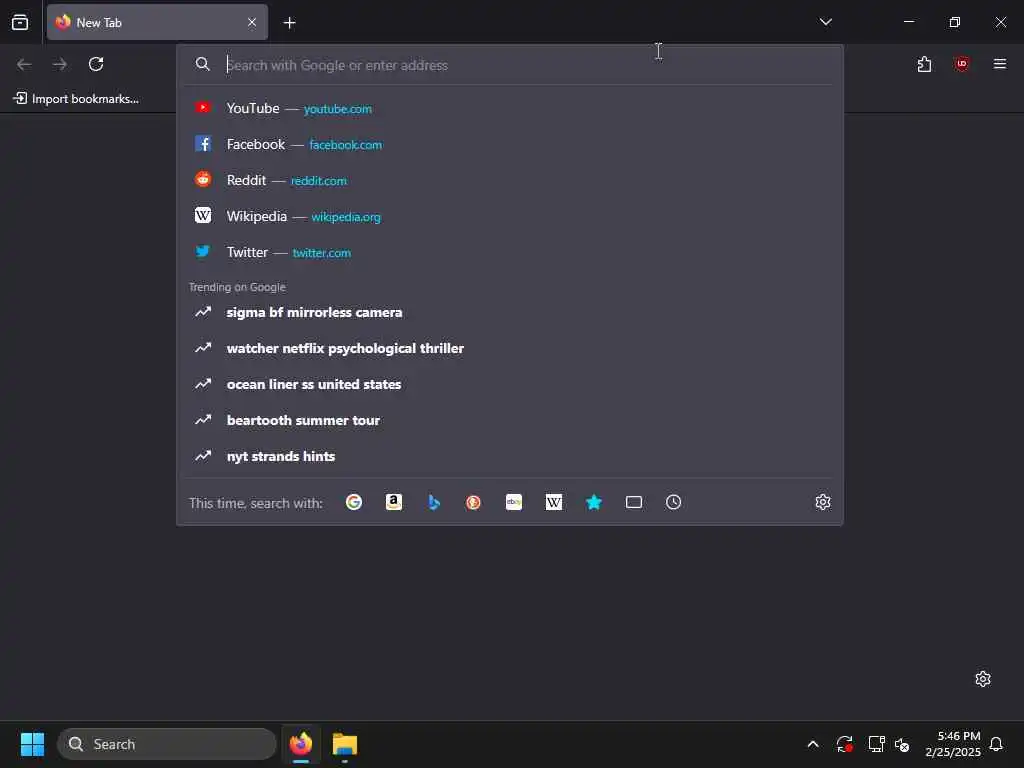Search bookmarks with star icon
The width and height of the screenshot is (1024, 768).
click(x=594, y=502)
